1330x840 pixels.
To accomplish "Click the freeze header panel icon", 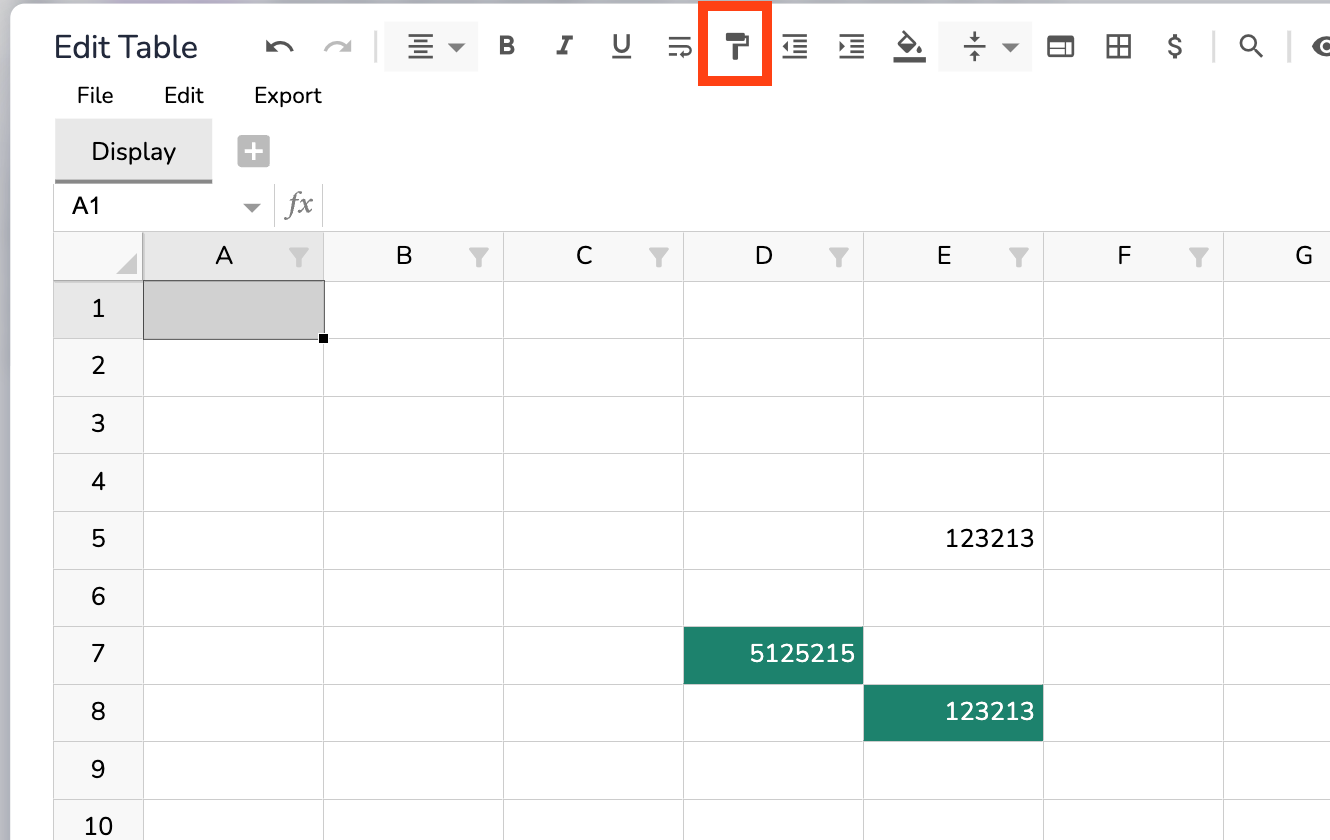I will (1061, 47).
